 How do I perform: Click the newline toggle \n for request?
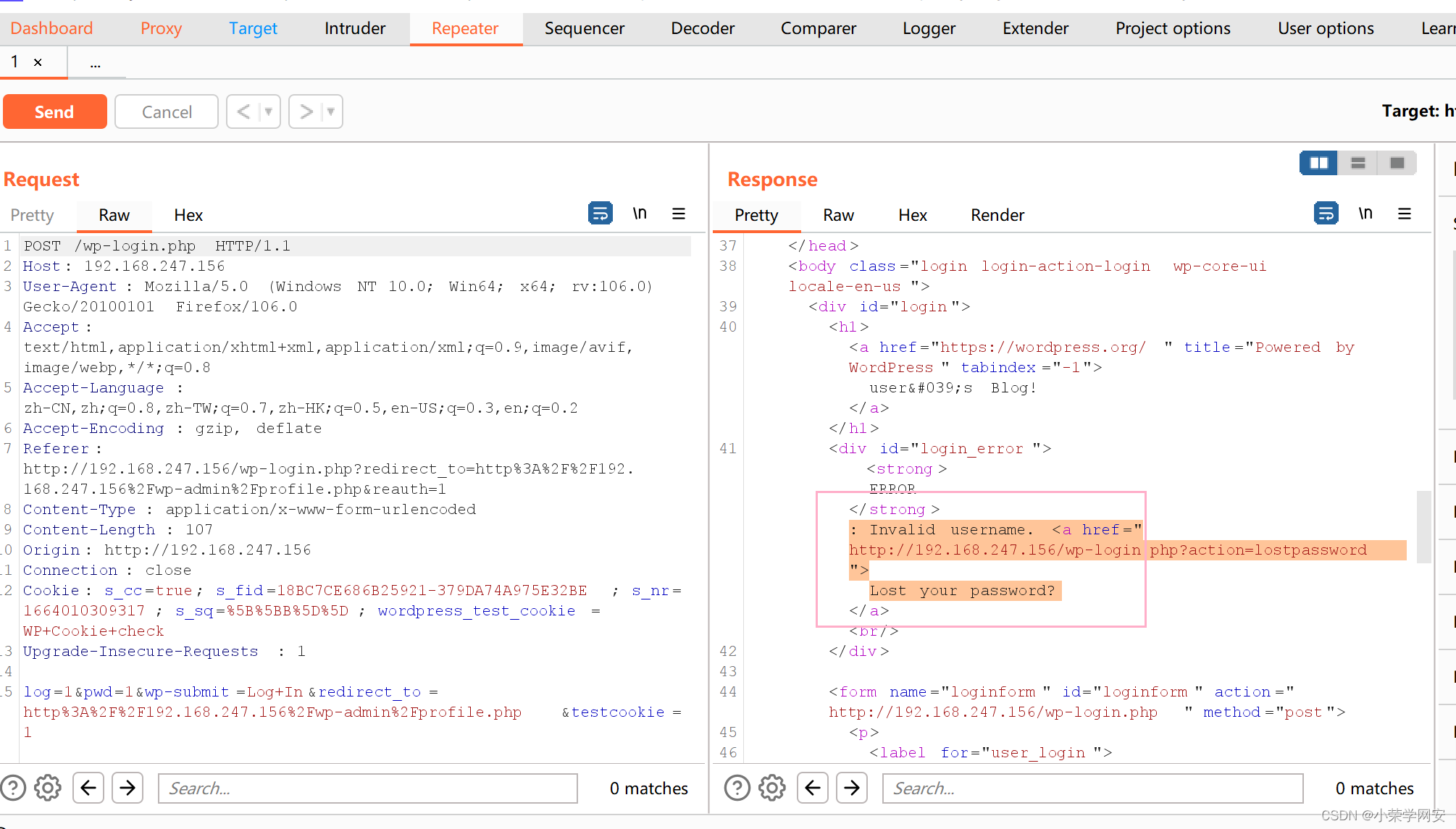(639, 214)
